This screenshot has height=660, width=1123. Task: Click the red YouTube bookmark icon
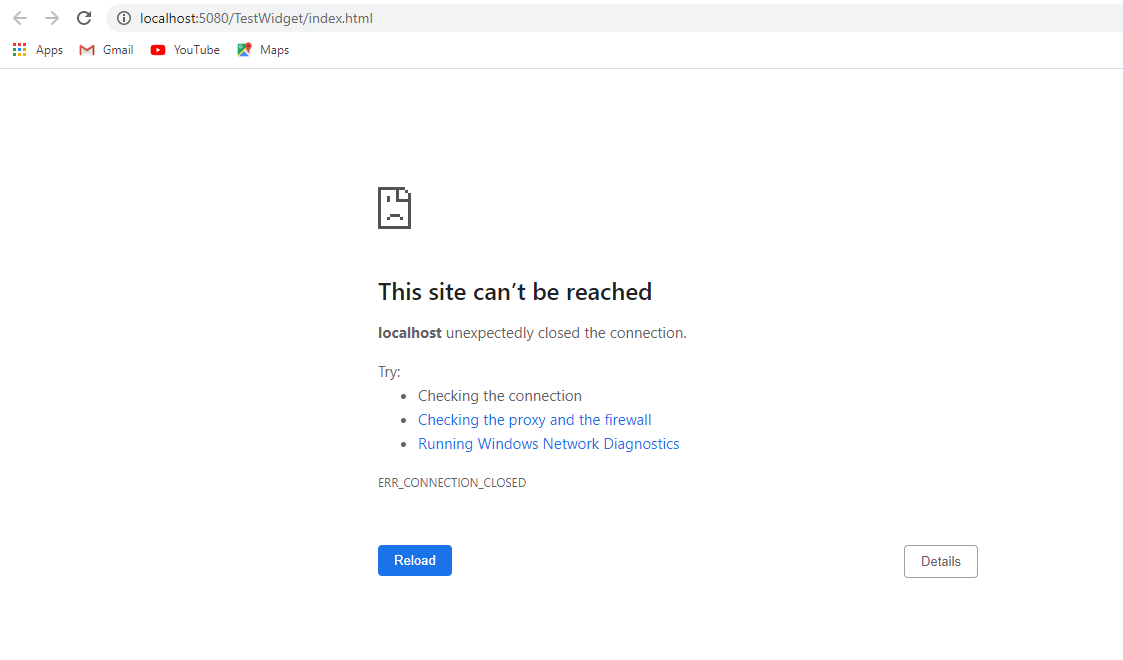pos(158,49)
